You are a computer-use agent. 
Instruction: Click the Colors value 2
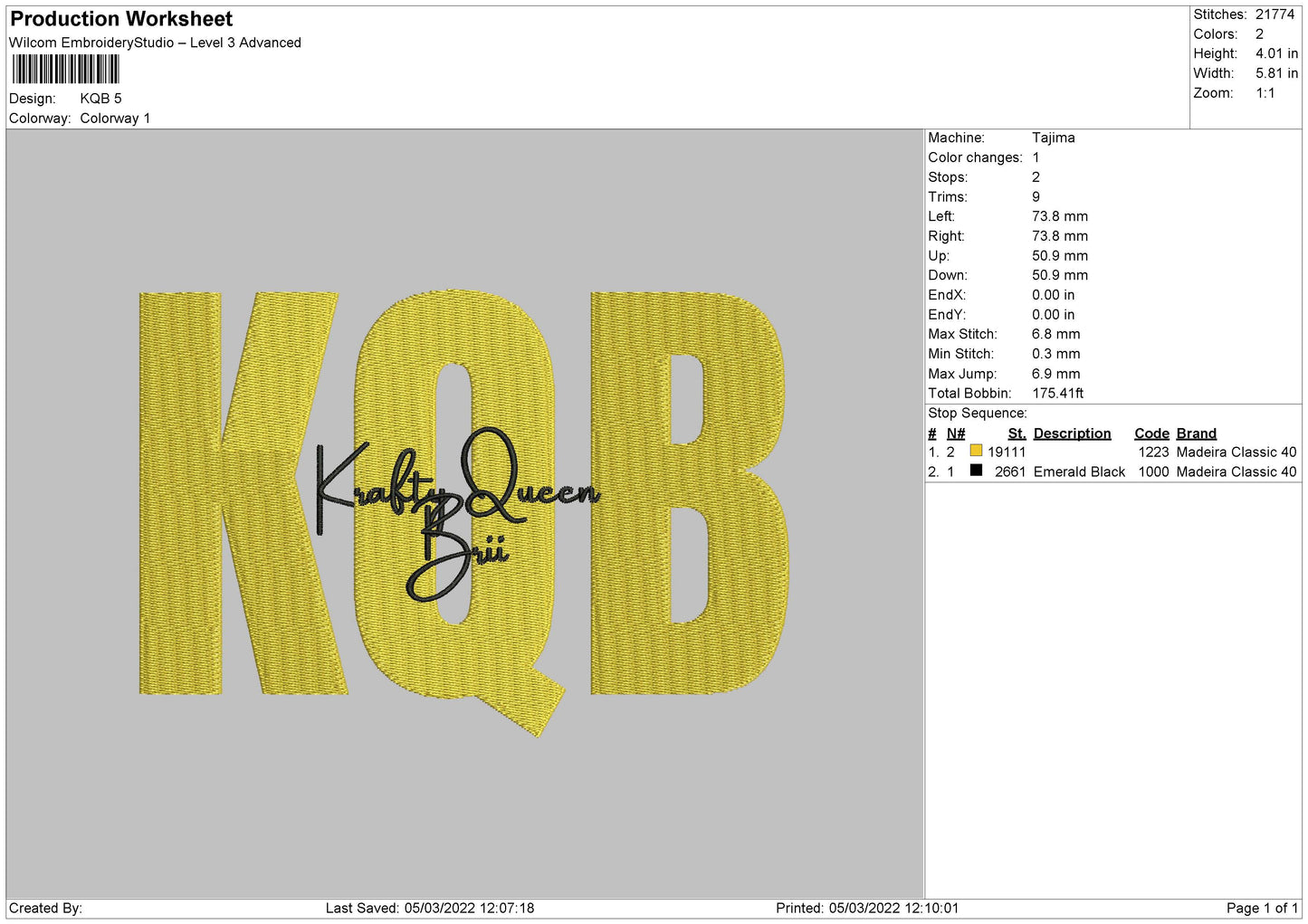[1259, 34]
